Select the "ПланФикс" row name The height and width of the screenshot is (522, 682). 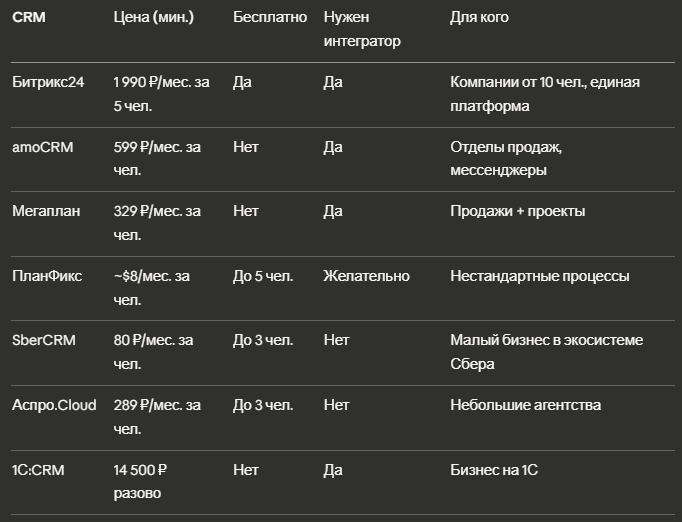click(x=47, y=276)
